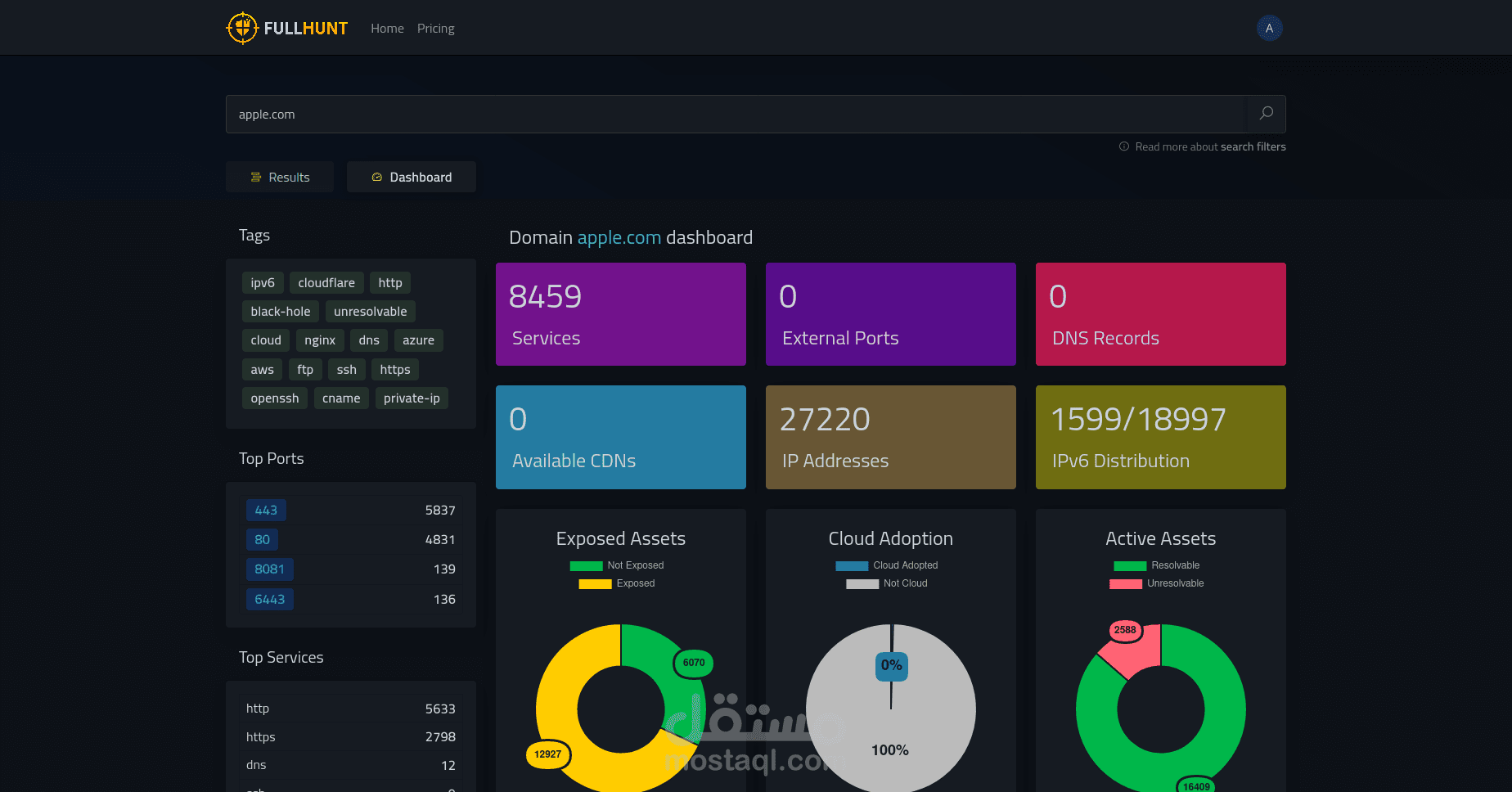
Task: Click the search magnifier icon
Action: point(1266,114)
